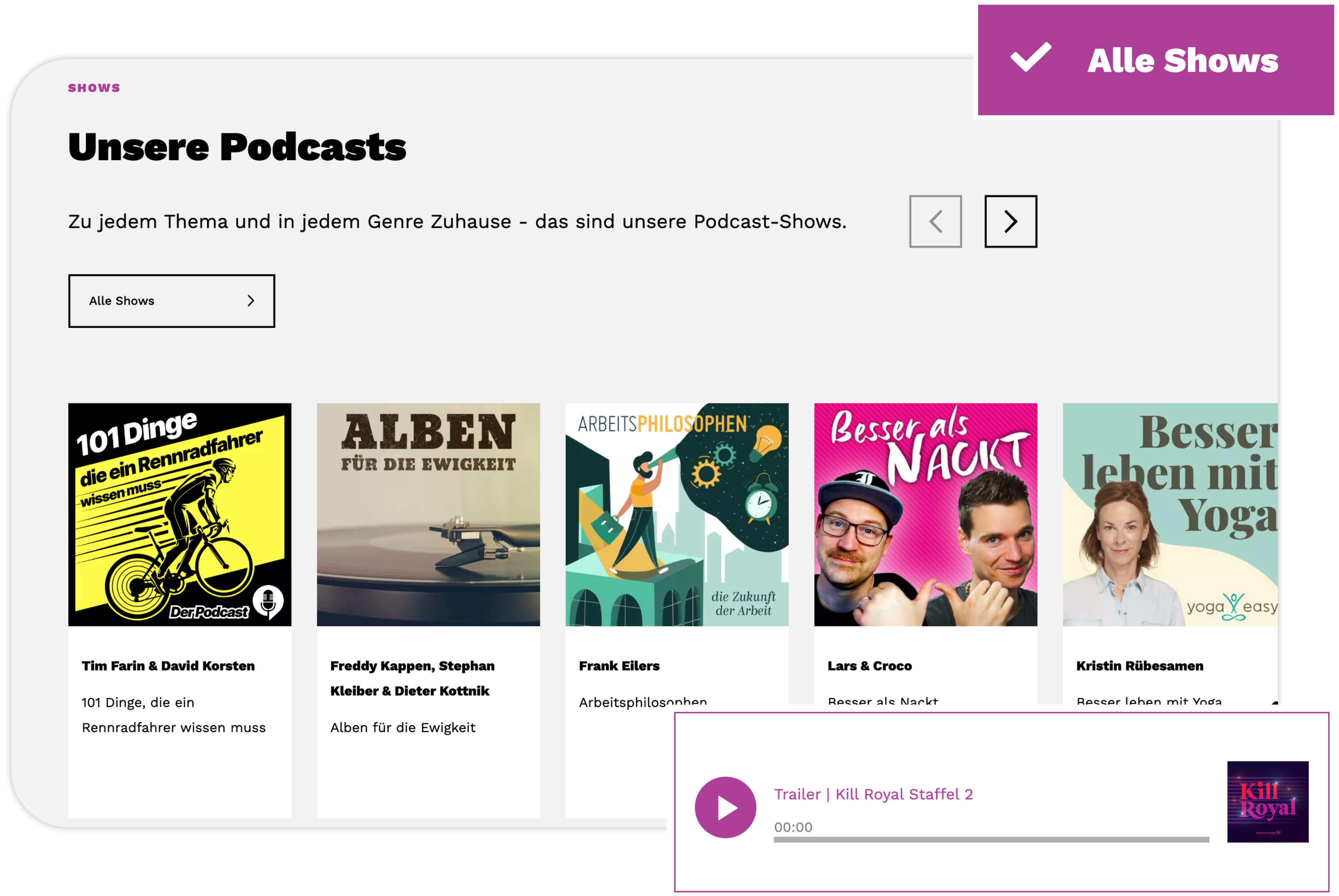
Task: Click the audio progress bar of the trailer
Action: 991,839
